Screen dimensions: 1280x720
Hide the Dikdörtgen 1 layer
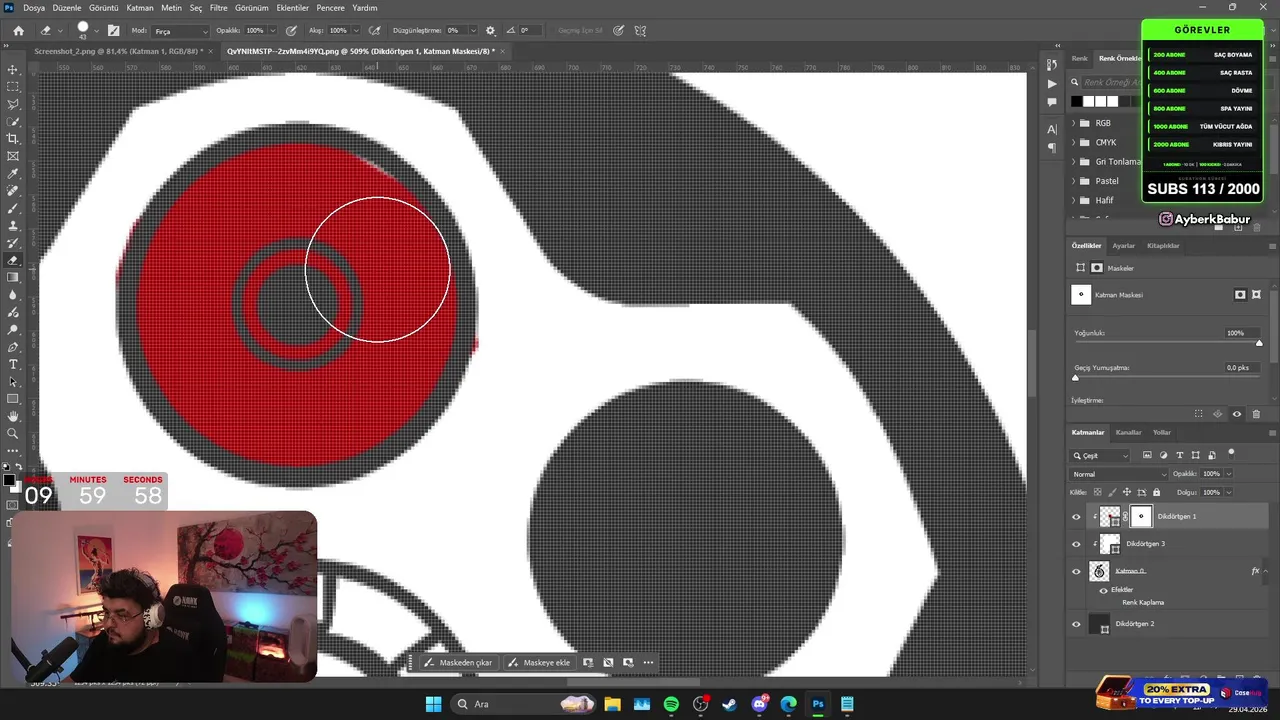(x=1076, y=517)
